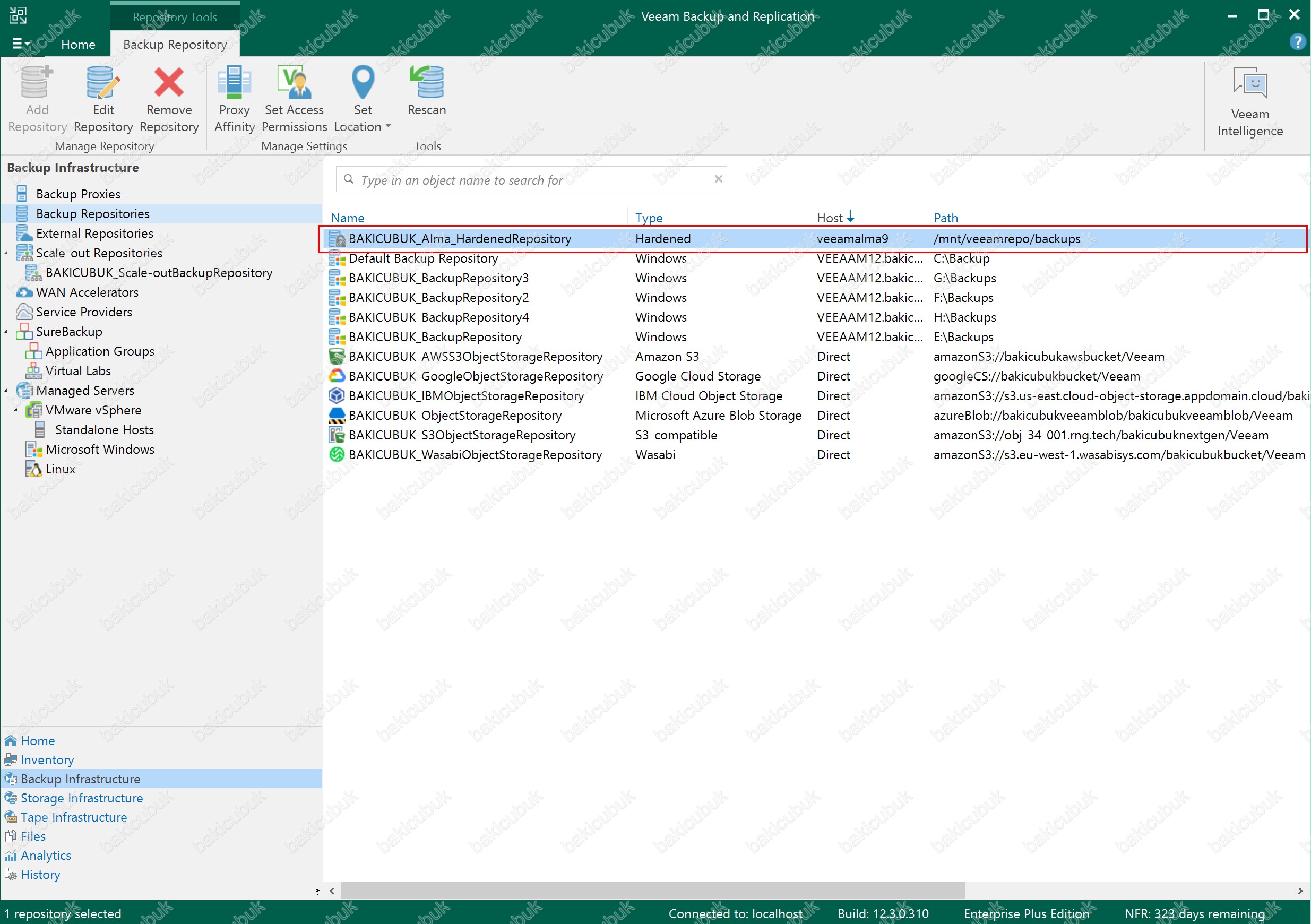Collapse the Scale-out Repositories expander
The image size is (1311, 924).
[x=7, y=253]
